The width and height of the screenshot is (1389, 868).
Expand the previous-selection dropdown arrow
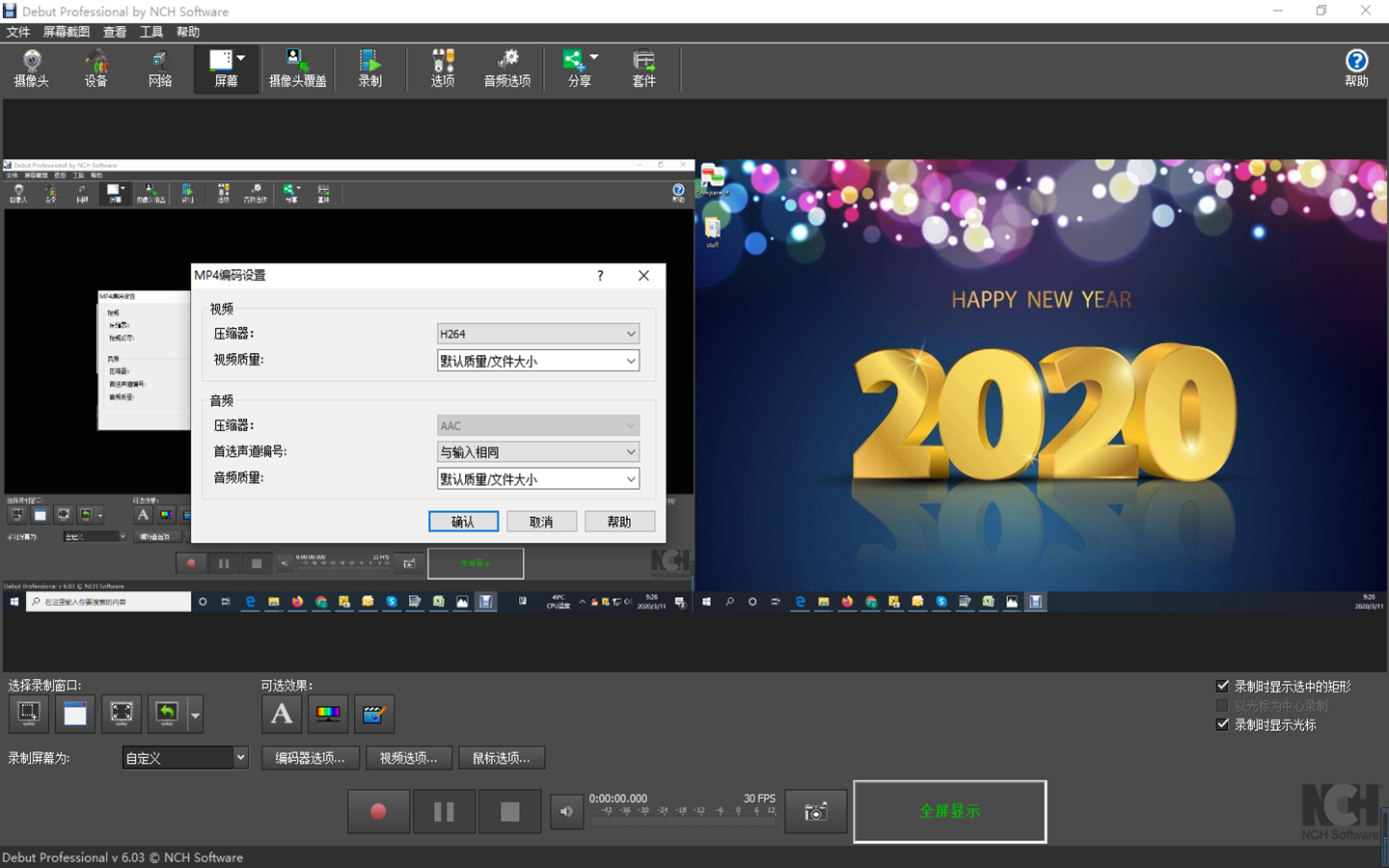click(x=196, y=715)
